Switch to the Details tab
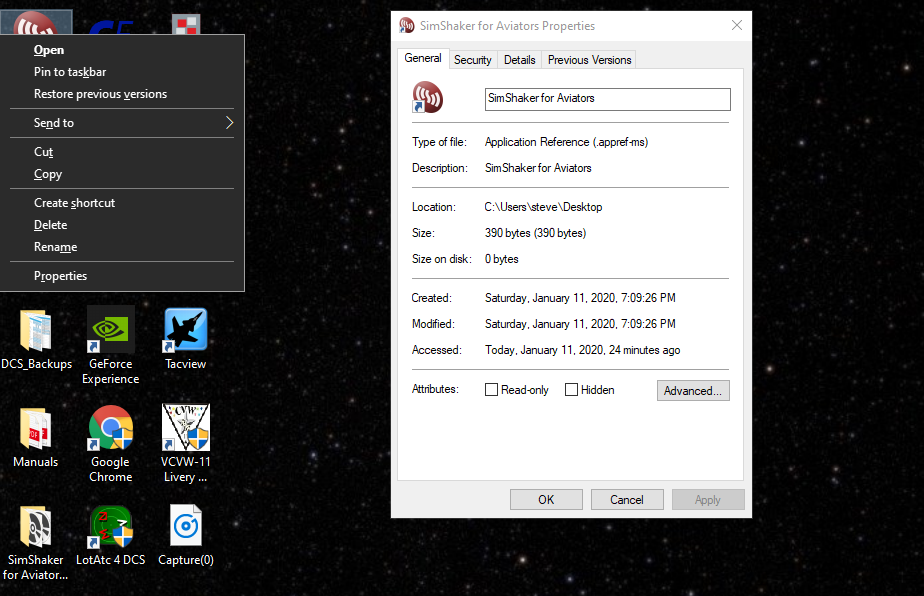Viewport: 924px width, 596px height. pyautogui.click(x=520, y=60)
